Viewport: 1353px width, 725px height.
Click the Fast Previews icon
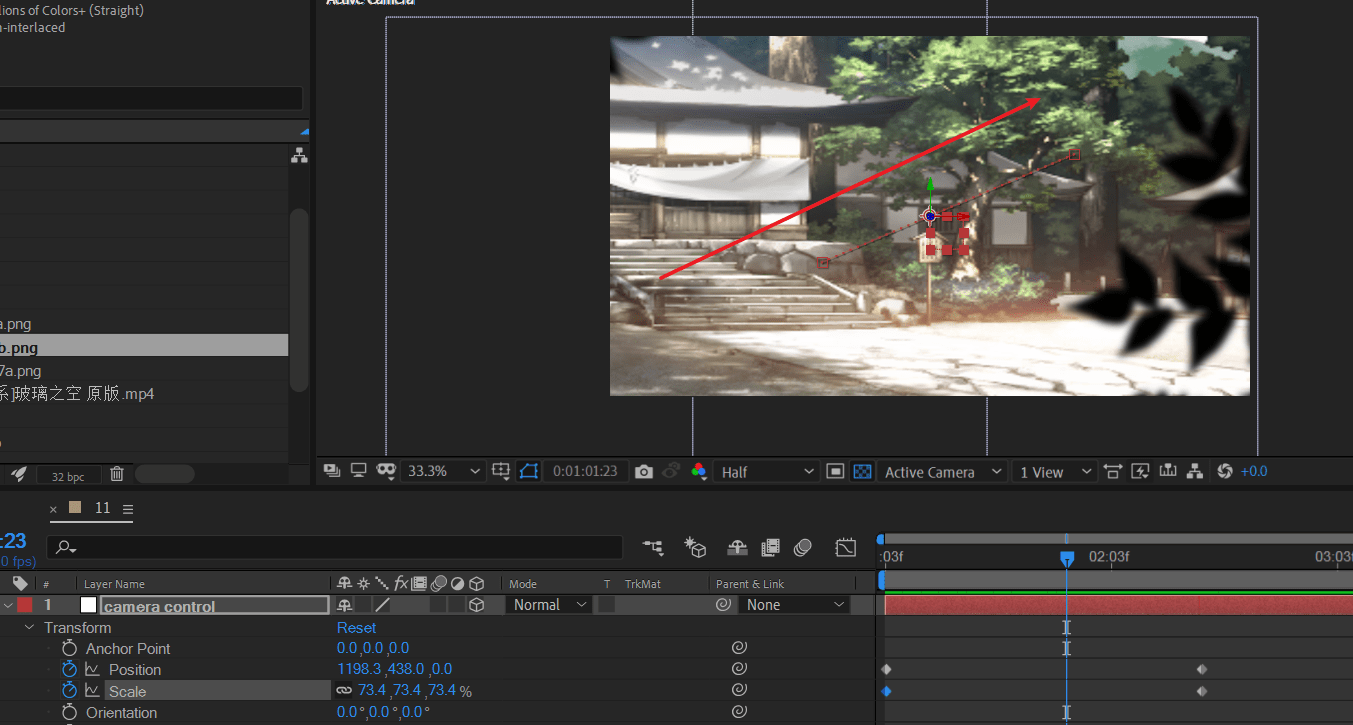(1140, 471)
